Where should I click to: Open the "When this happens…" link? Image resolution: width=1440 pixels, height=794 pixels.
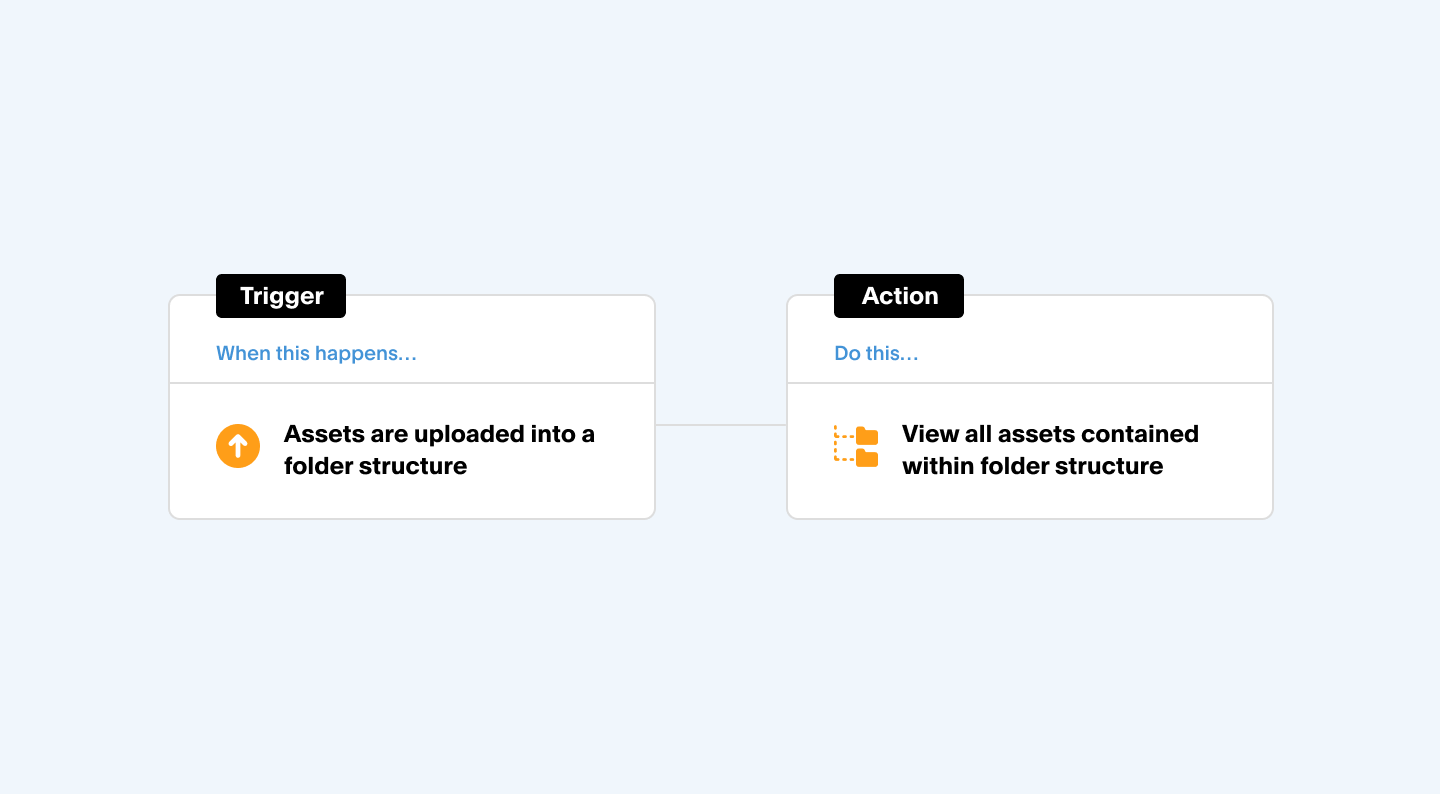(316, 353)
